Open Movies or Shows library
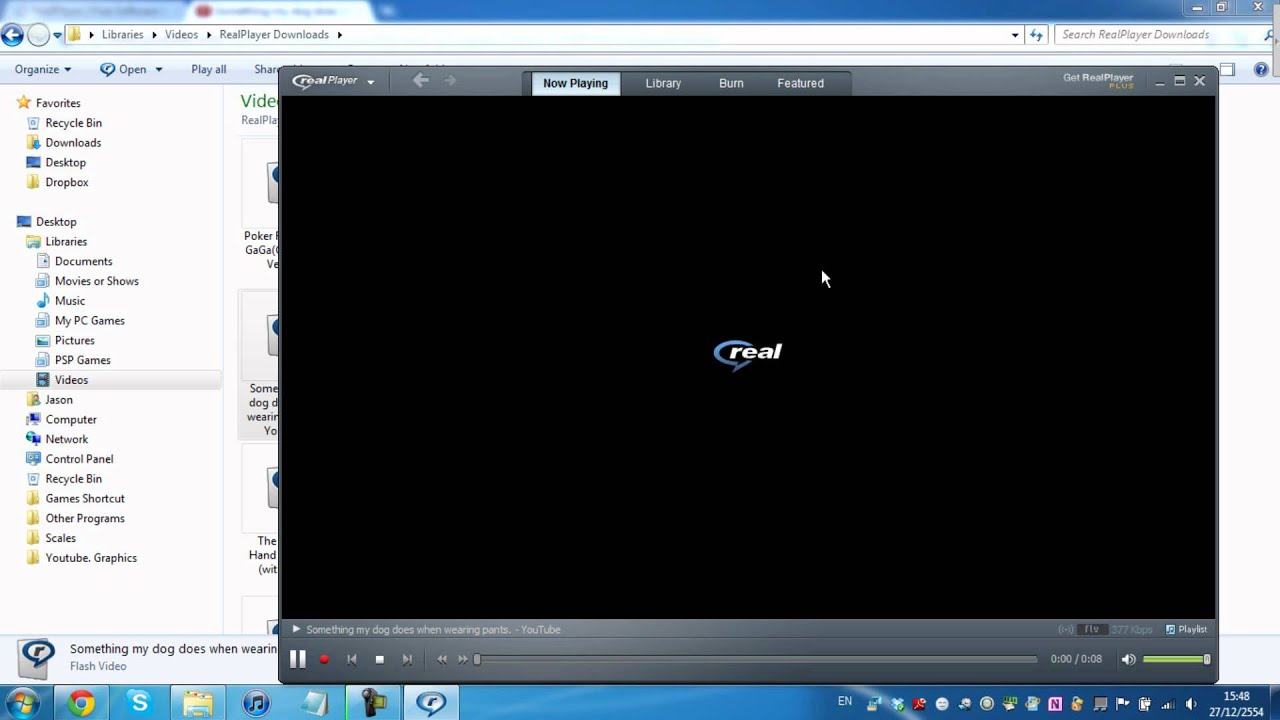The height and width of the screenshot is (720, 1280). click(x=96, y=281)
